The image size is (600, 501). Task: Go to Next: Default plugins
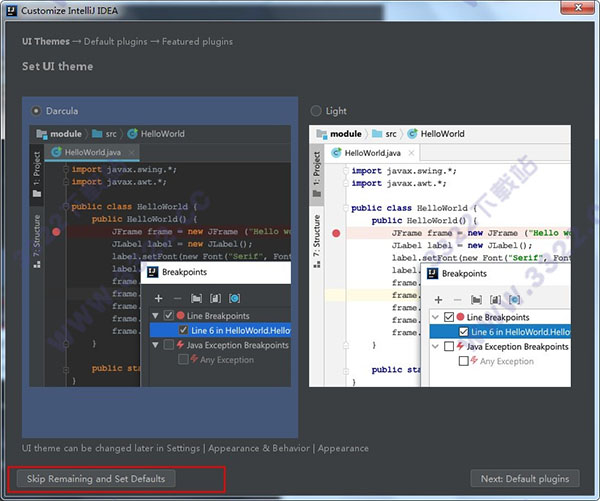click(x=527, y=479)
